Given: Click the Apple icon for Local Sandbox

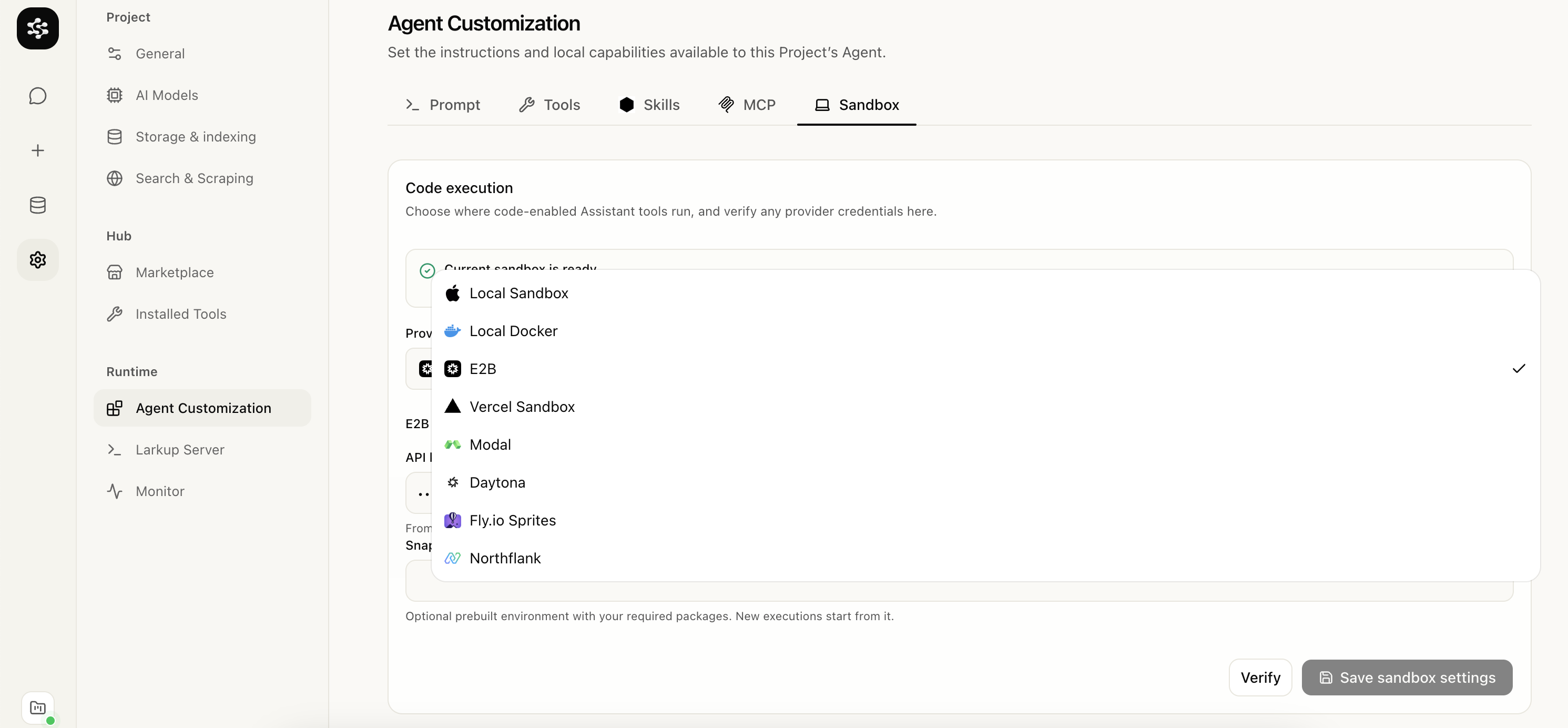Looking at the screenshot, I should (452, 294).
